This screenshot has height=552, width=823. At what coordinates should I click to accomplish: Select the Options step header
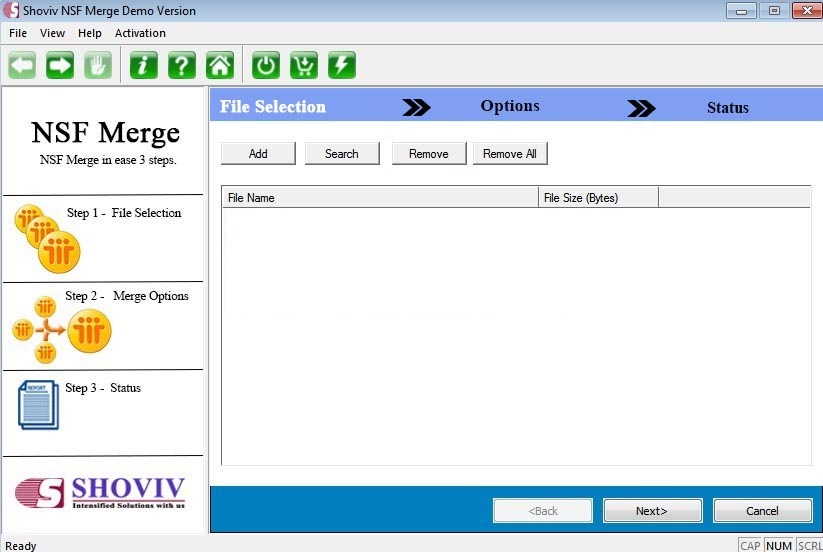pos(510,106)
